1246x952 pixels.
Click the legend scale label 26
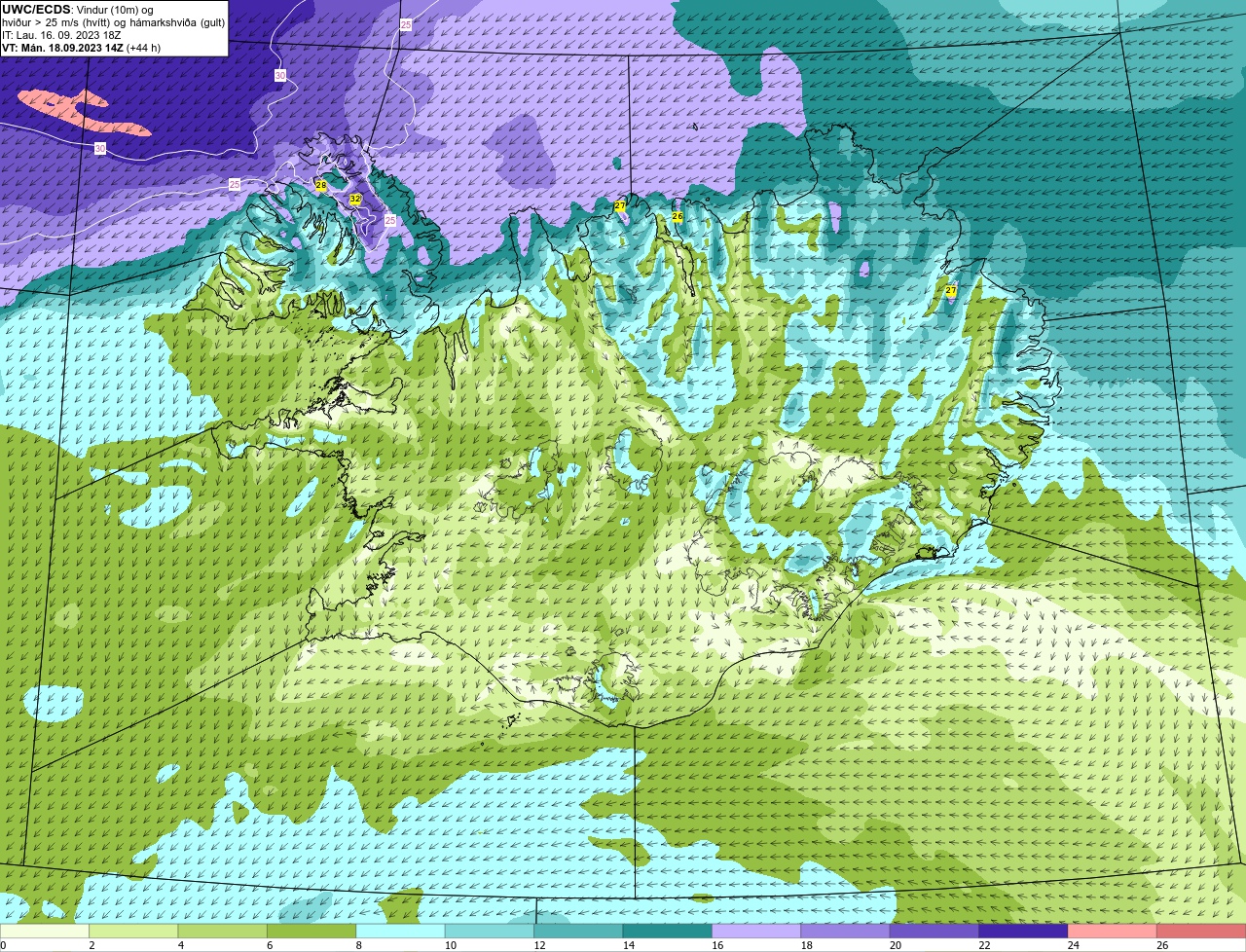tap(1162, 945)
